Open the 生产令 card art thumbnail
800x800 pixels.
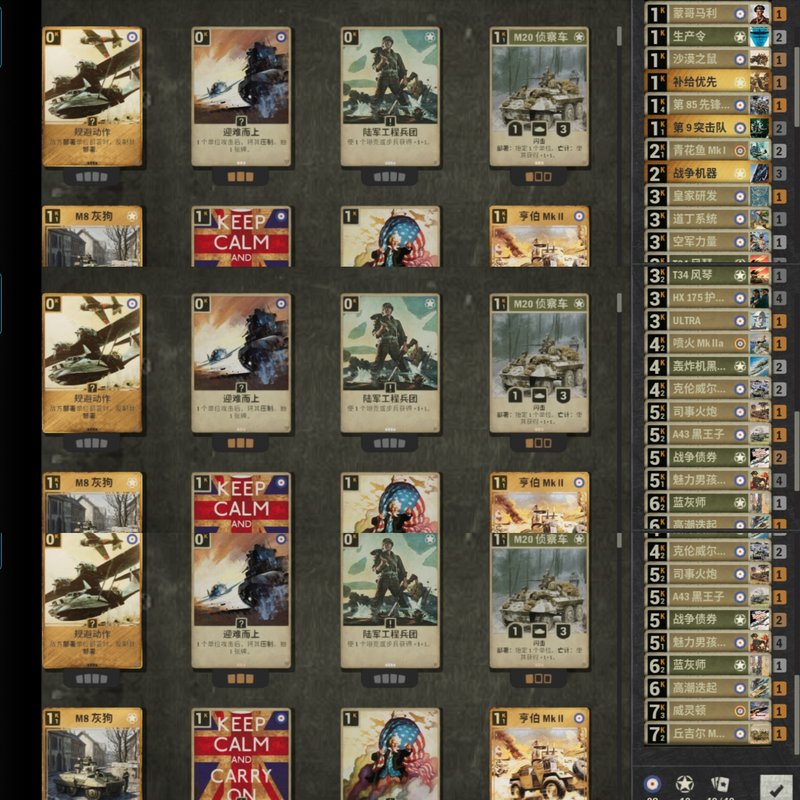760,37
